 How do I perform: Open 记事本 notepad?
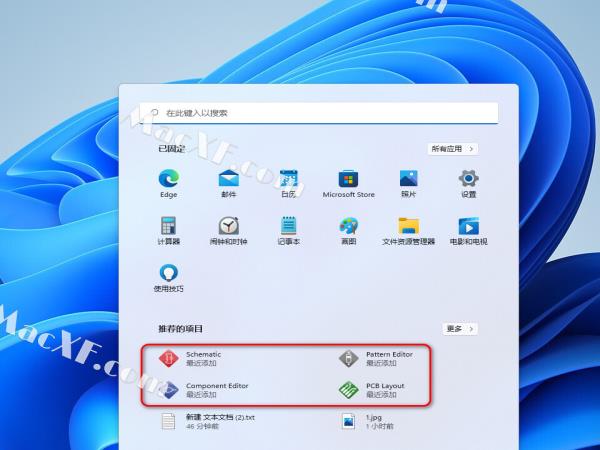pos(289,231)
